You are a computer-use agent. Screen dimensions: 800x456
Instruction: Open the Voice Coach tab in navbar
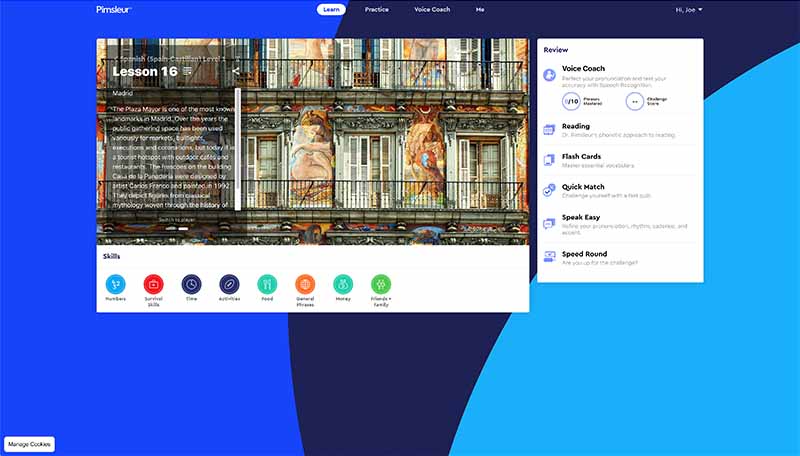tap(432, 9)
